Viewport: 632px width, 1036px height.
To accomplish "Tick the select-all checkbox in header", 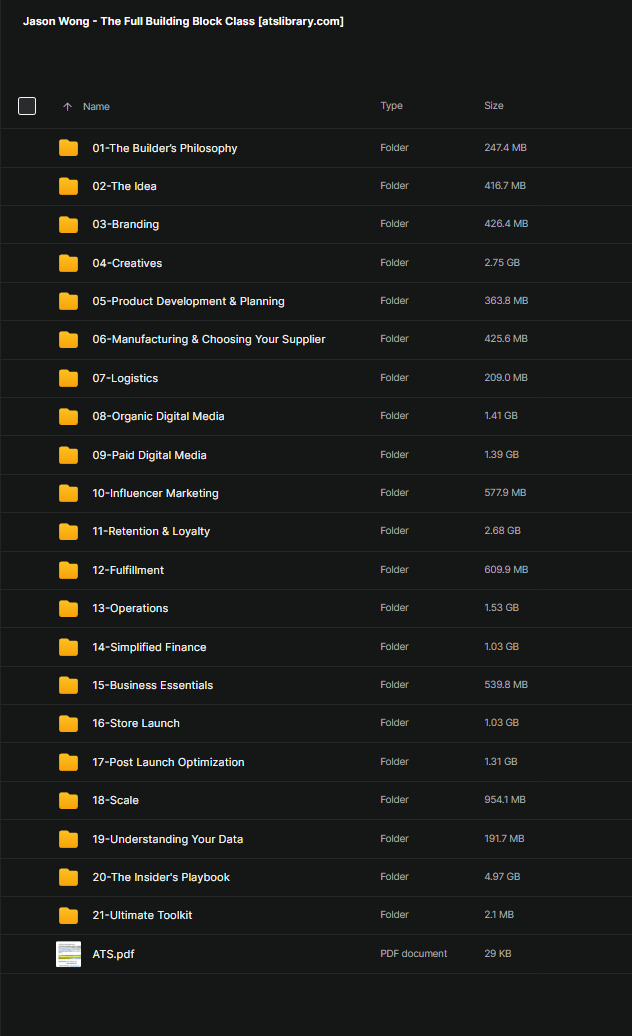I will pos(27,106).
